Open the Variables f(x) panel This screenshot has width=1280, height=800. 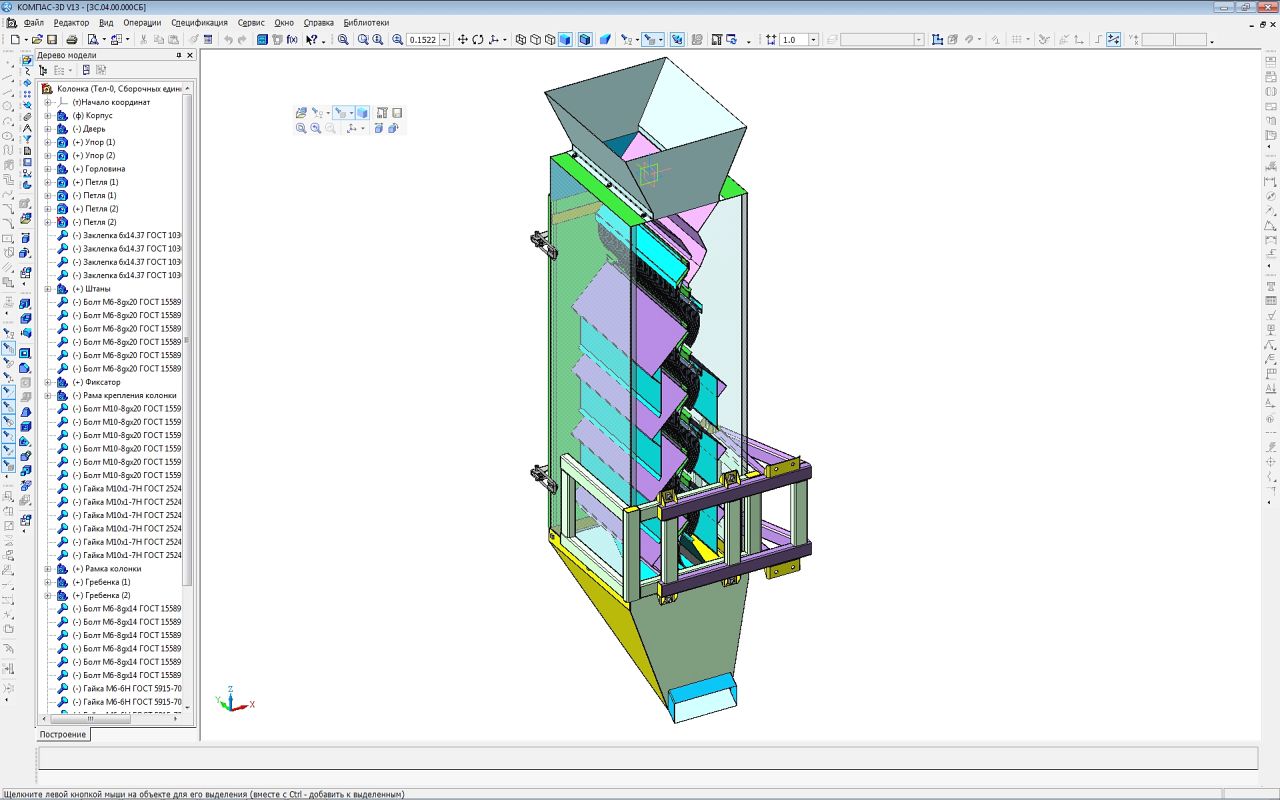pos(292,40)
